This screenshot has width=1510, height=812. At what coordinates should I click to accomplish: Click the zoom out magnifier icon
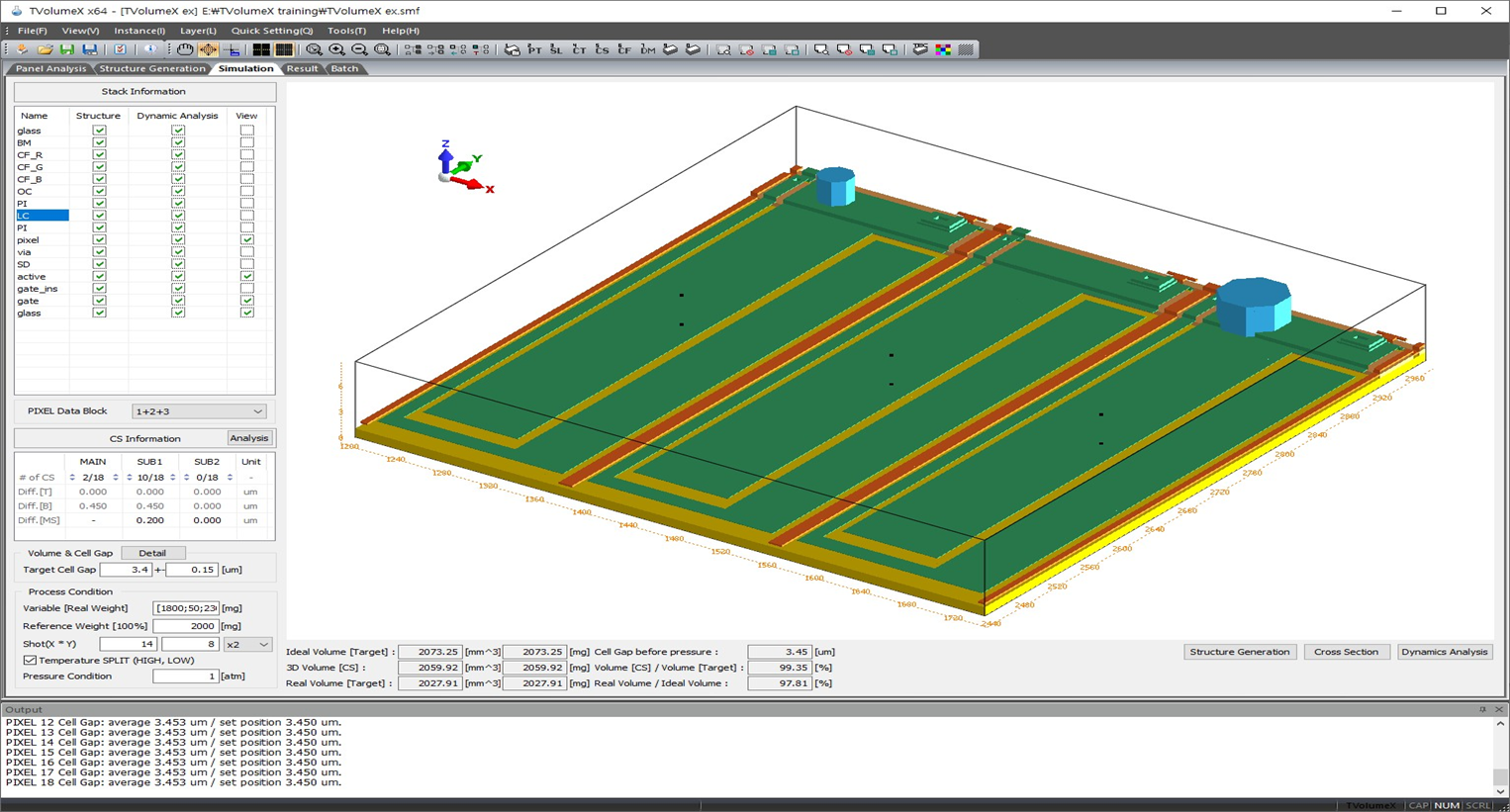click(x=359, y=49)
